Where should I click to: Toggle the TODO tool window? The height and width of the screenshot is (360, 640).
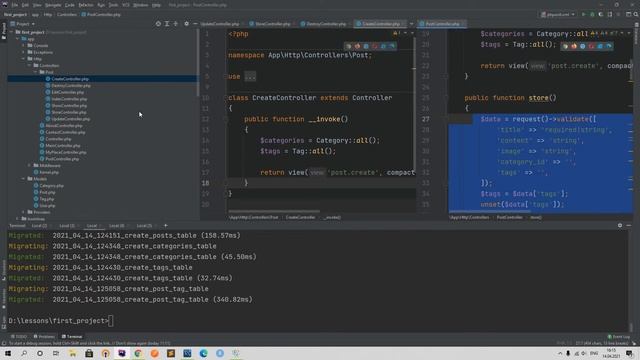pos(18,337)
